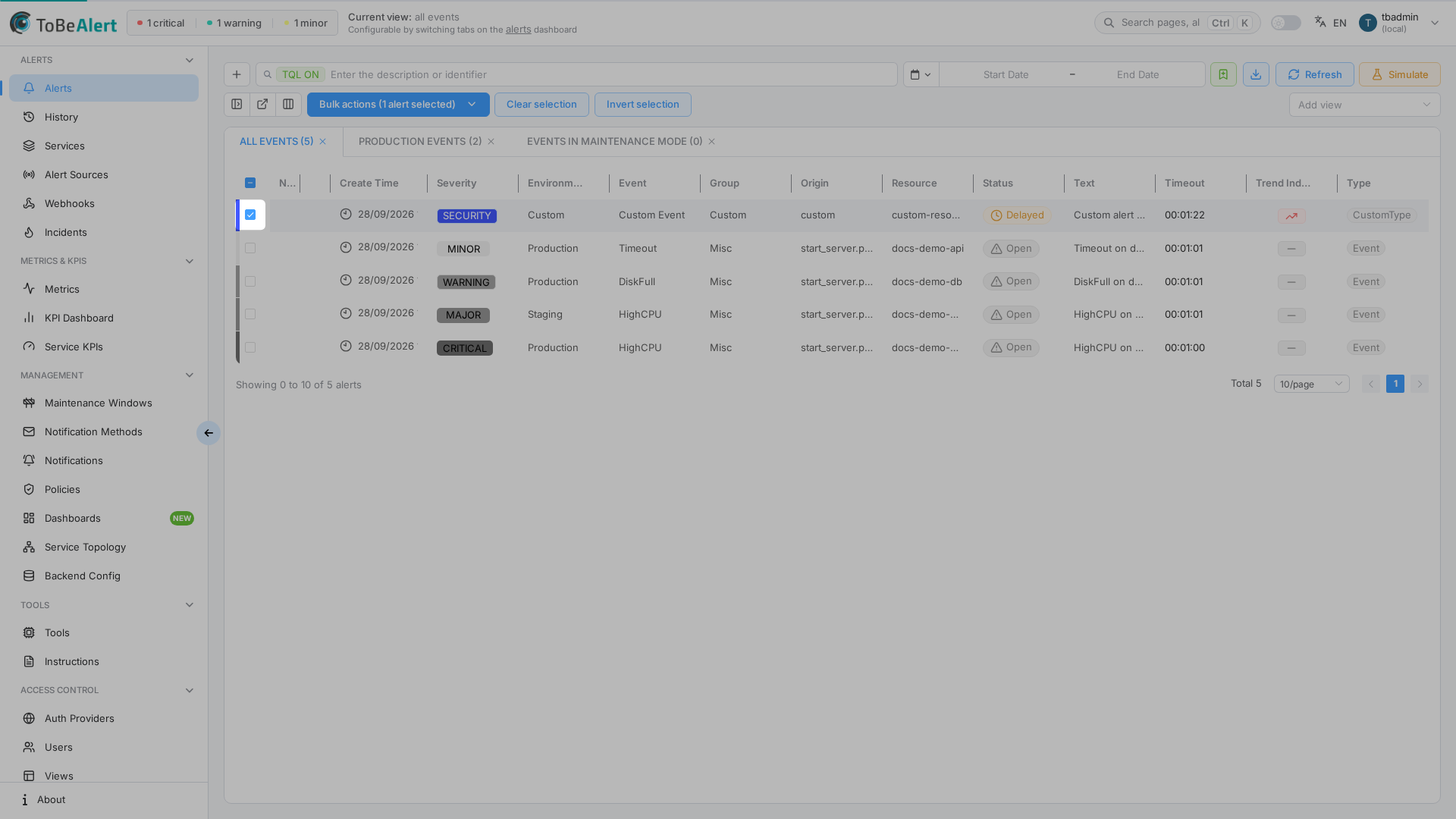The width and height of the screenshot is (1456, 819).
Task: Open Maintenance Windows in the sidebar
Action: click(x=104, y=403)
